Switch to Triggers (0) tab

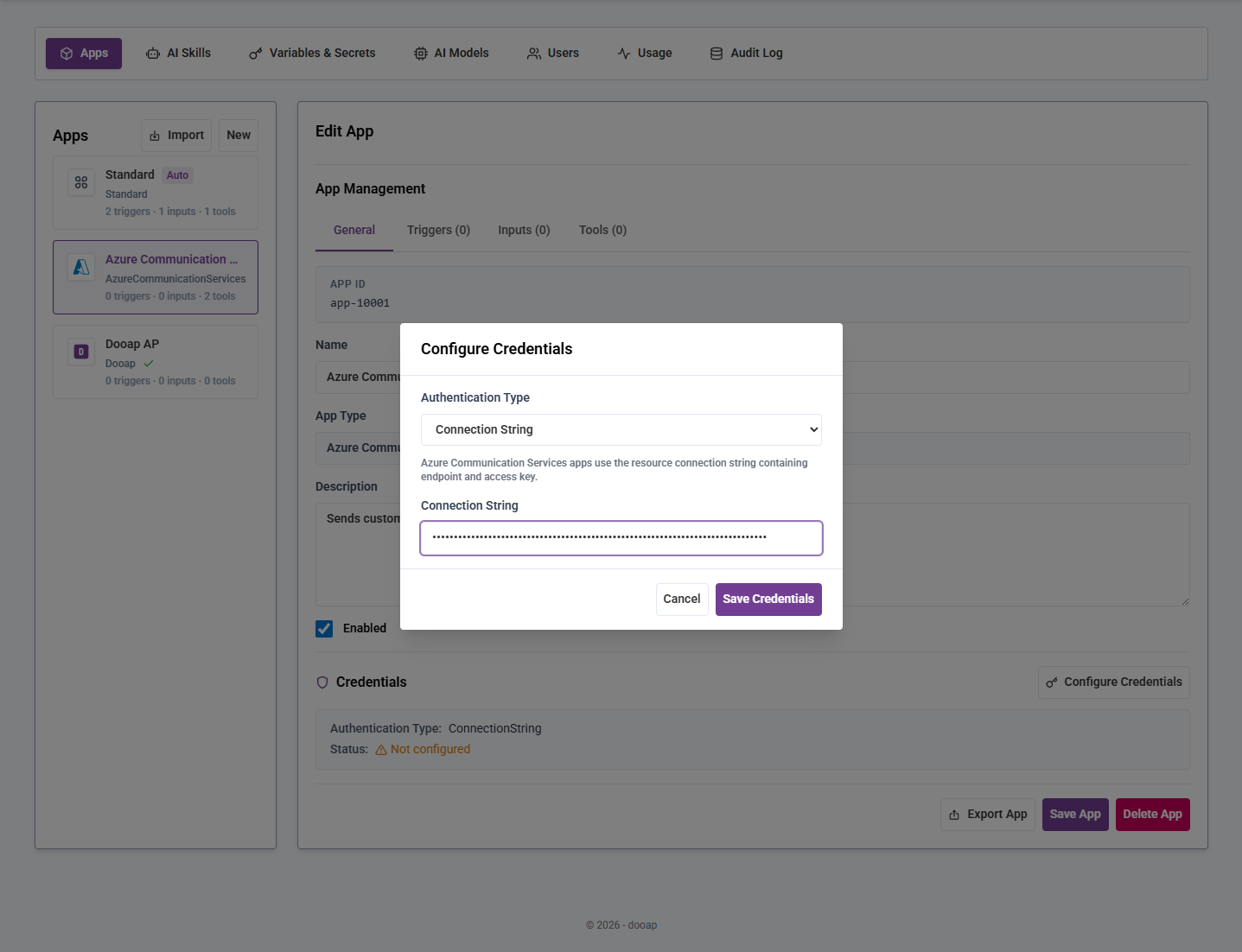tap(438, 231)
